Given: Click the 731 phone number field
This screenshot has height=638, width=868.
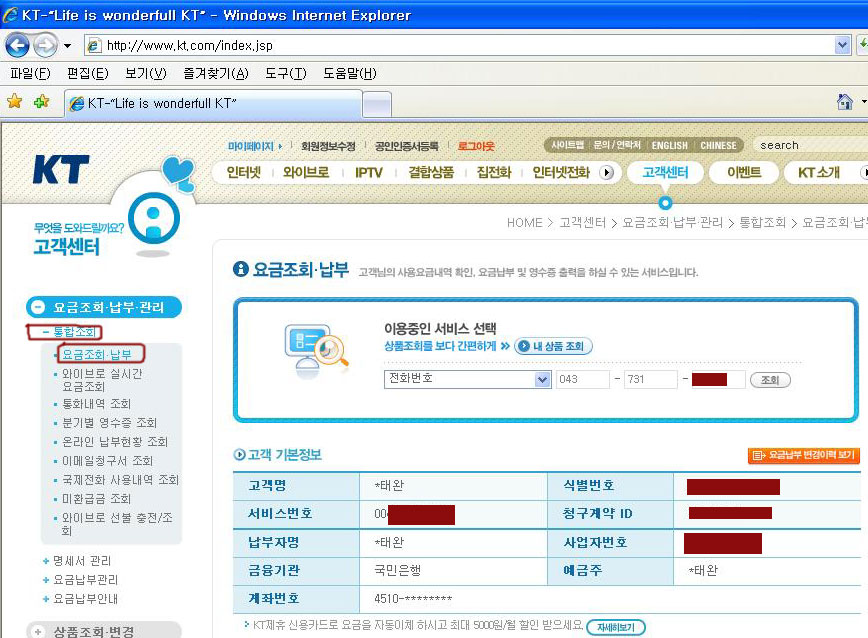Looking at the screenshot, I should tap(650, 380).
